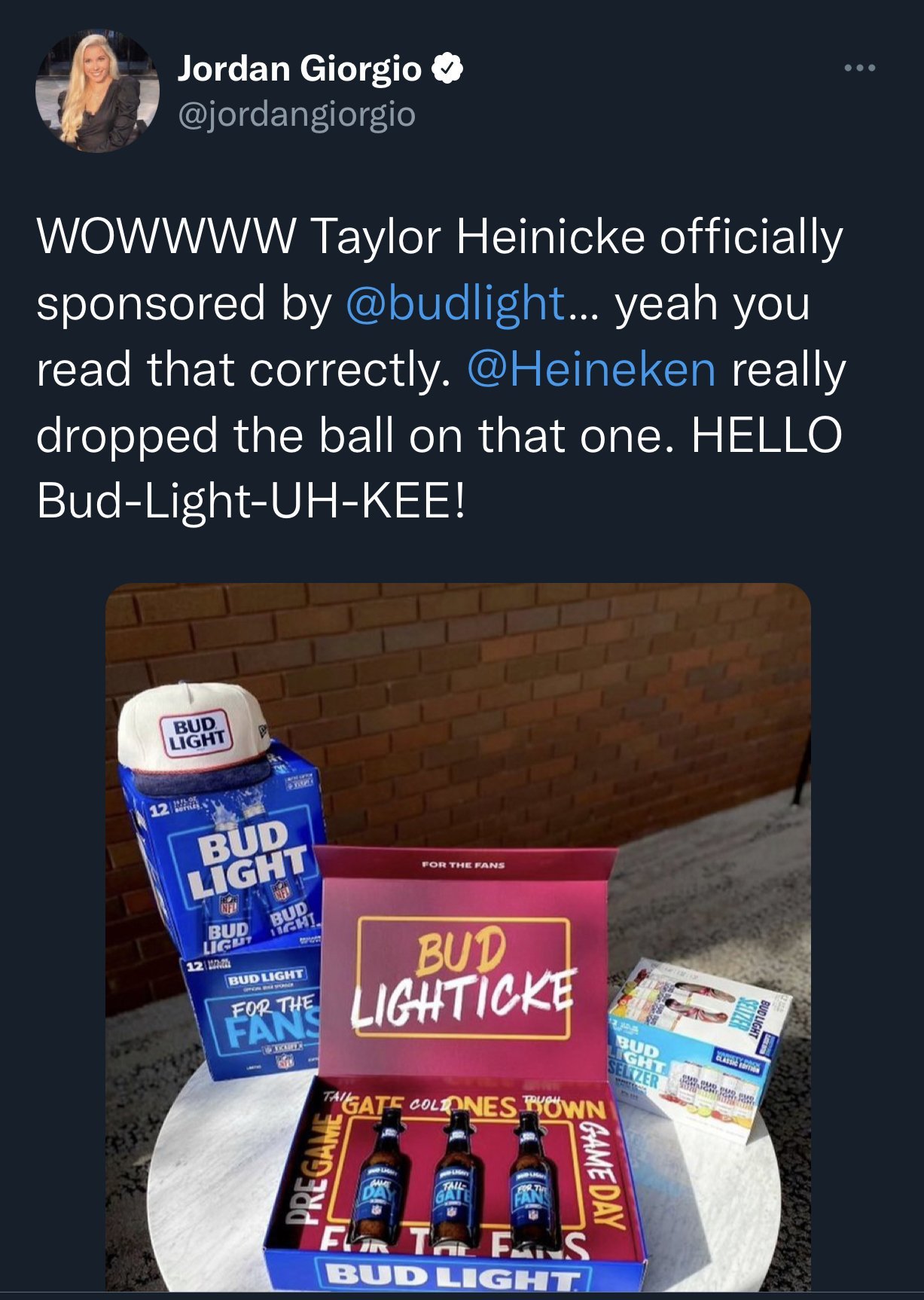Open the attached Bud Light photo

[x=458, y=937]
